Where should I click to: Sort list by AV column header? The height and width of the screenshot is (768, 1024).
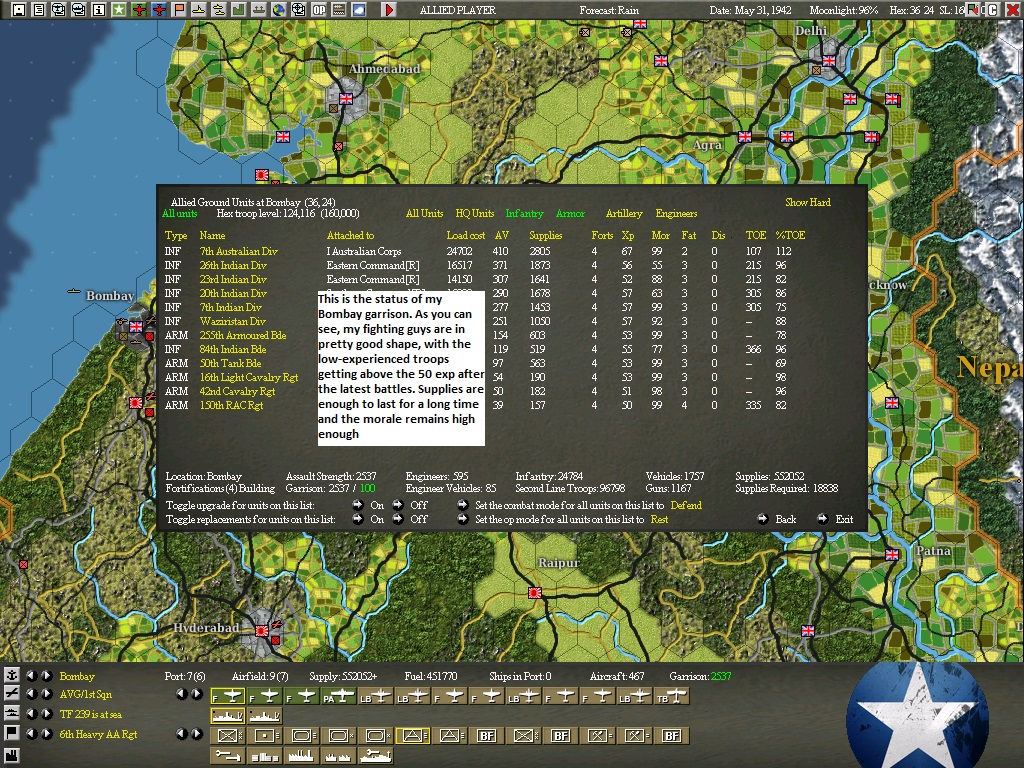502,235
